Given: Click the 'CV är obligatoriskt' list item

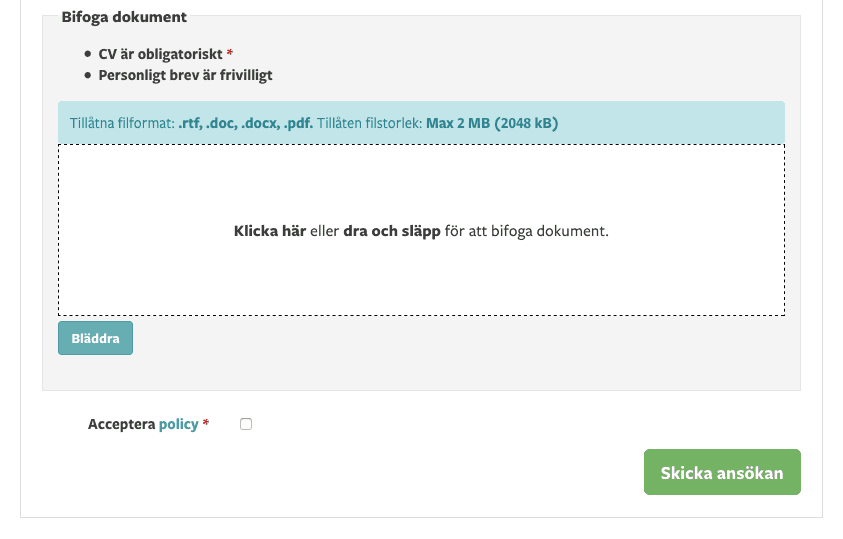Looking at the screenshot, I should [x=160, y=54].
